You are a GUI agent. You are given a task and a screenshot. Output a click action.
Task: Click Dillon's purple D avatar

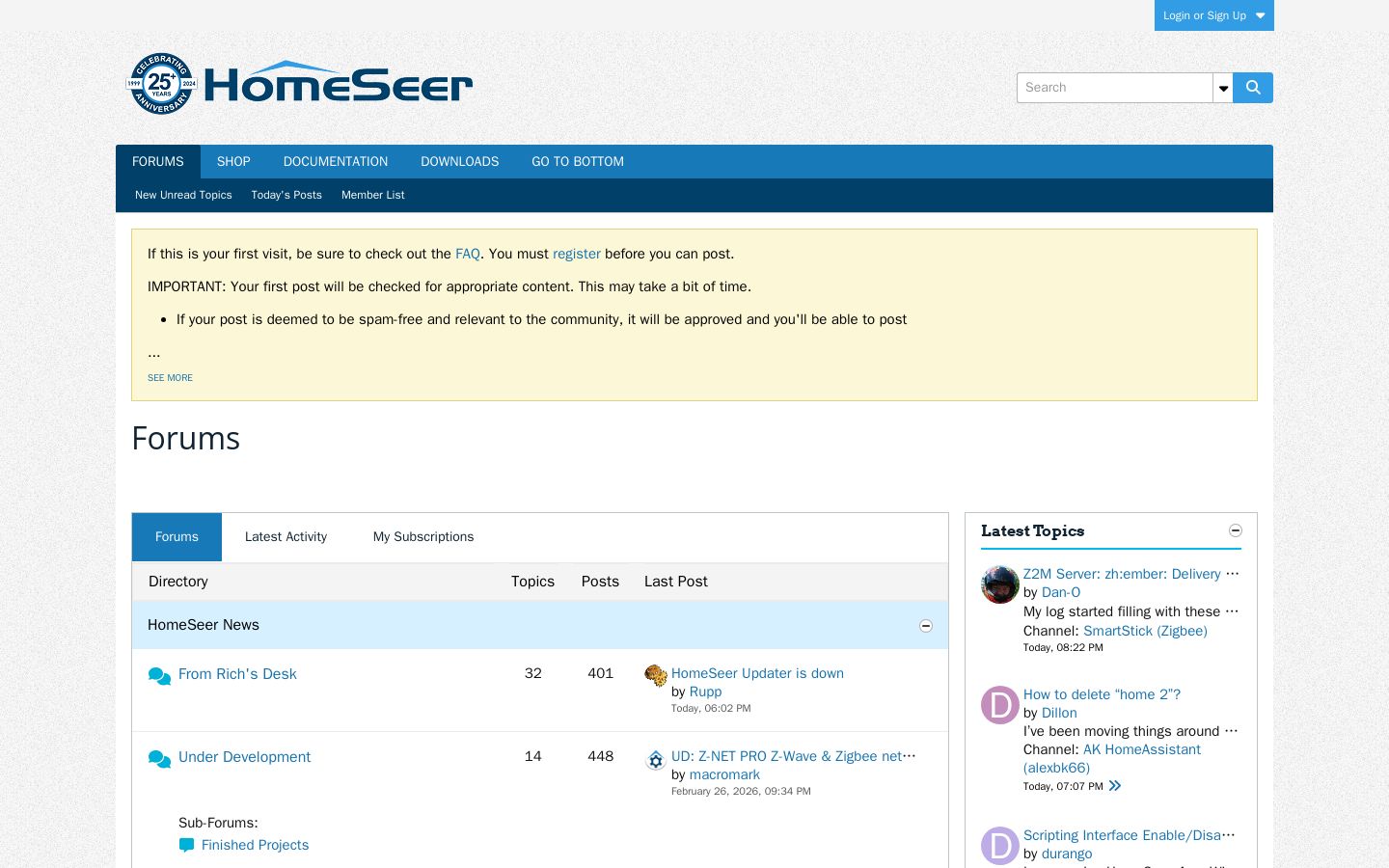[x=1000, y=705]
